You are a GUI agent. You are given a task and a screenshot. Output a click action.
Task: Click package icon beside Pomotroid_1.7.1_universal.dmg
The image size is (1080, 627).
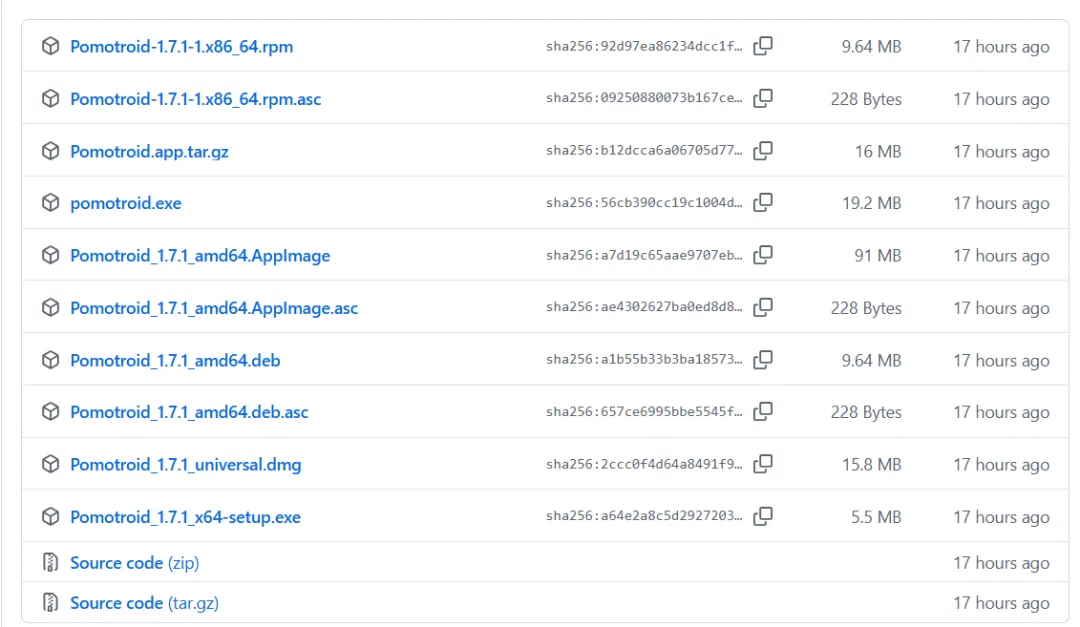coord(50,464)
